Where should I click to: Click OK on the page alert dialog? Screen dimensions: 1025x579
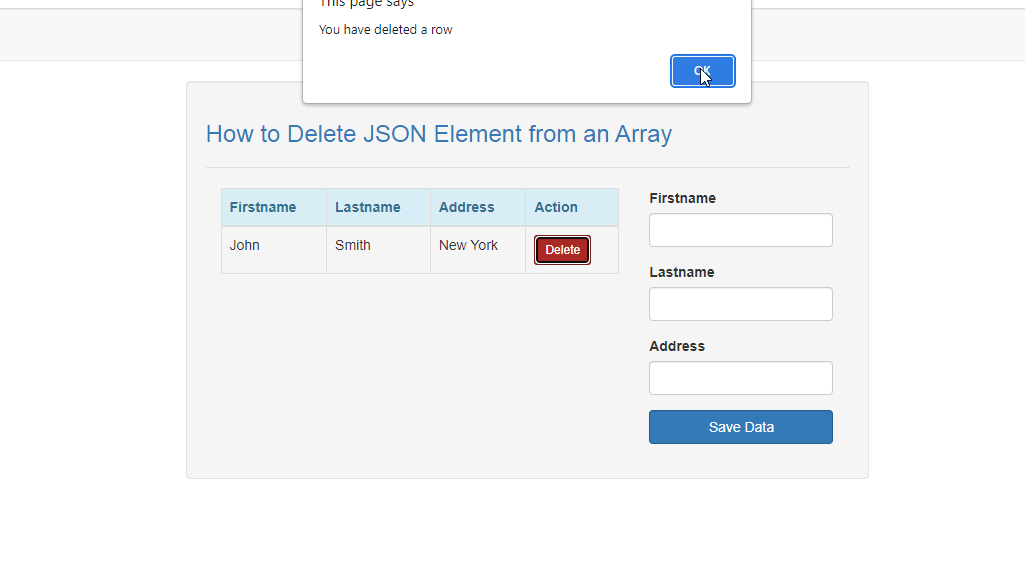point(702,71)
